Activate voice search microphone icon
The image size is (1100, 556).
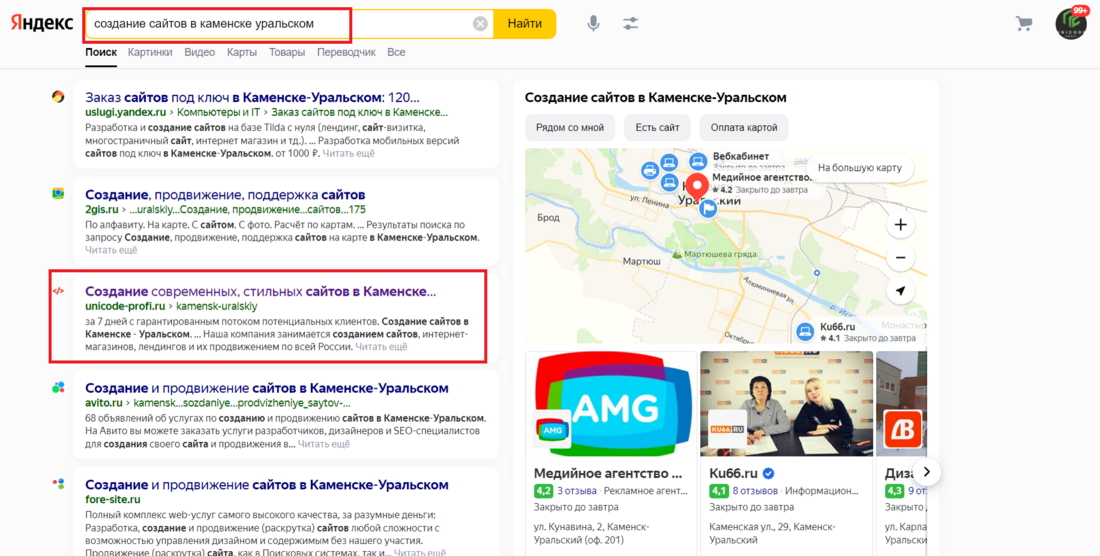(x=593, y=24)
